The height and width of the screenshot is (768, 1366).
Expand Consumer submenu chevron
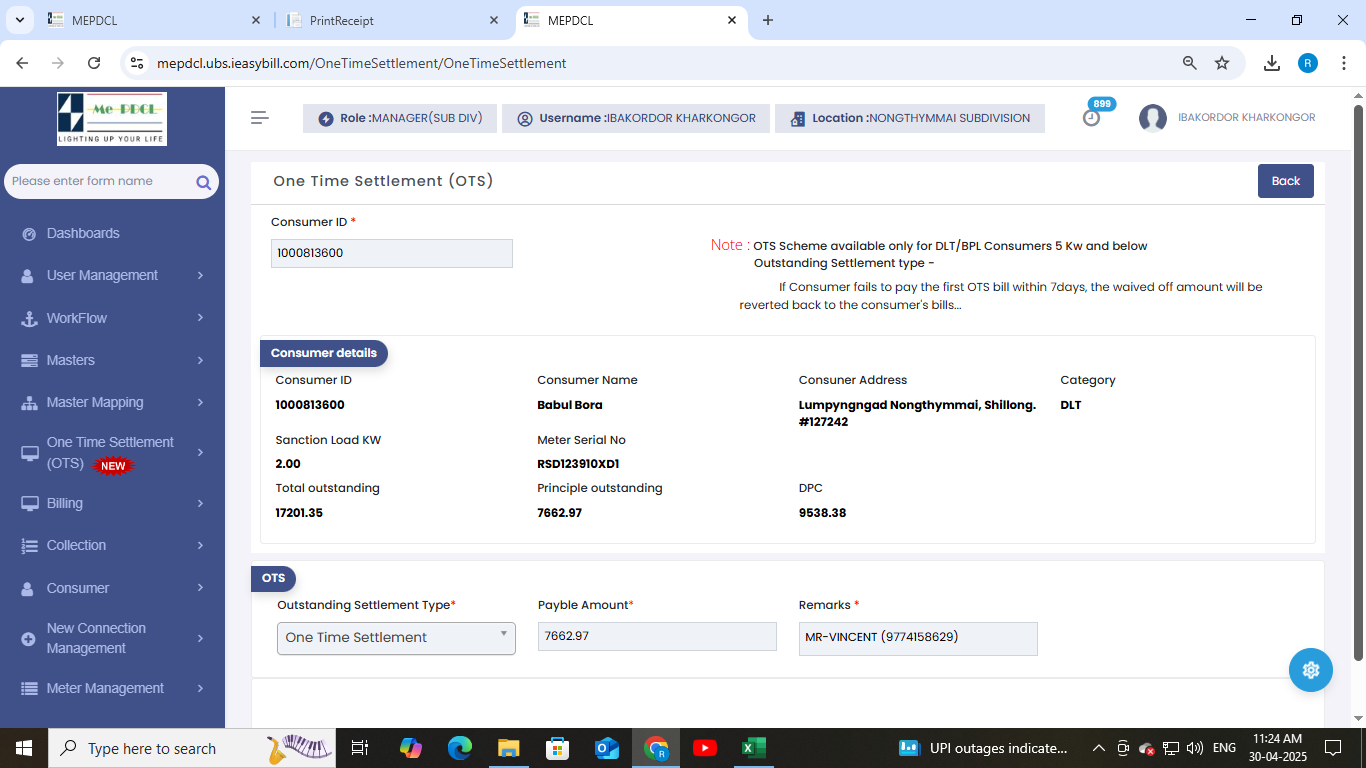tap(200, 587)
